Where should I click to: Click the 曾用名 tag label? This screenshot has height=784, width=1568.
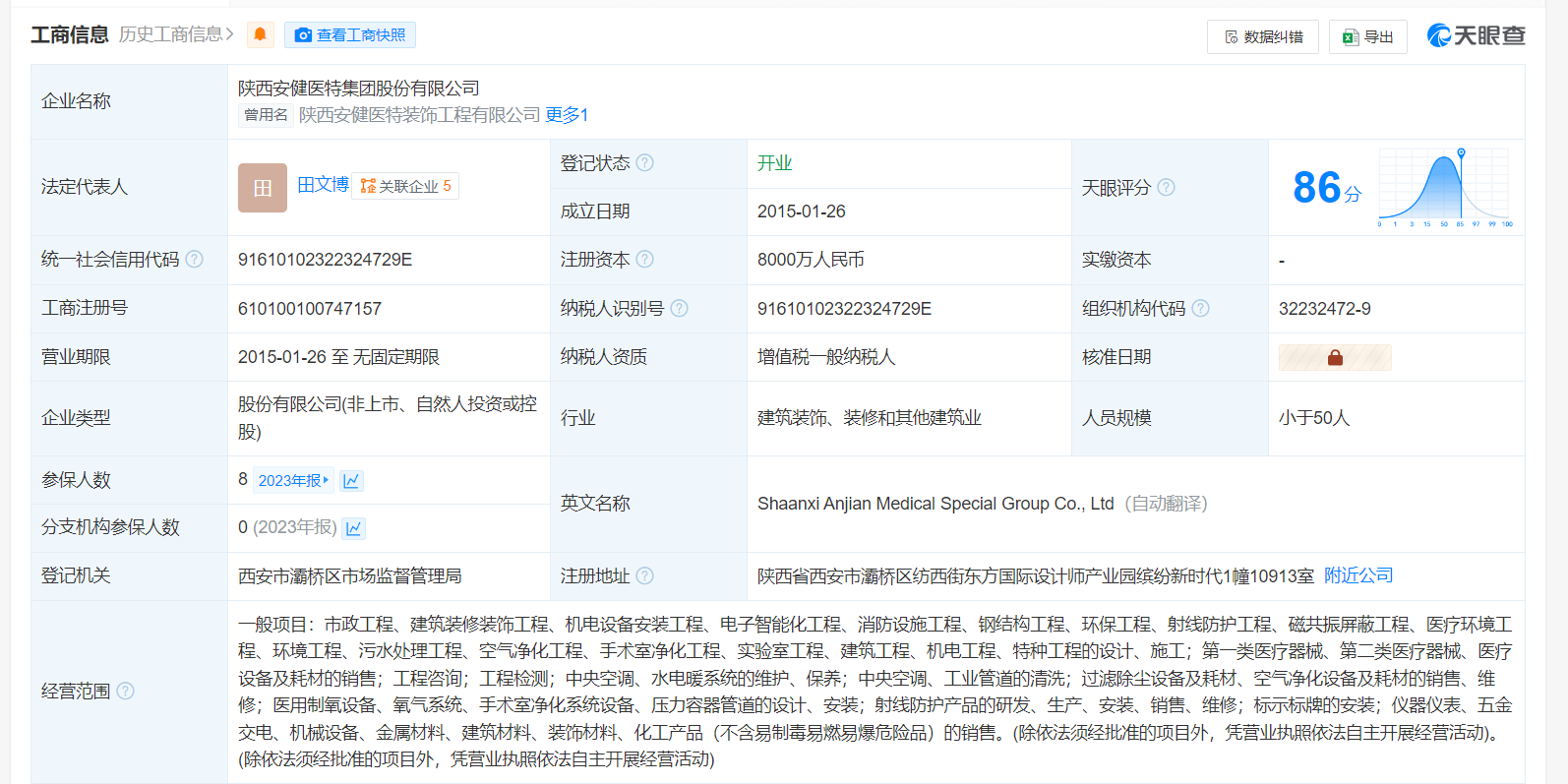[x=266, y=115]
